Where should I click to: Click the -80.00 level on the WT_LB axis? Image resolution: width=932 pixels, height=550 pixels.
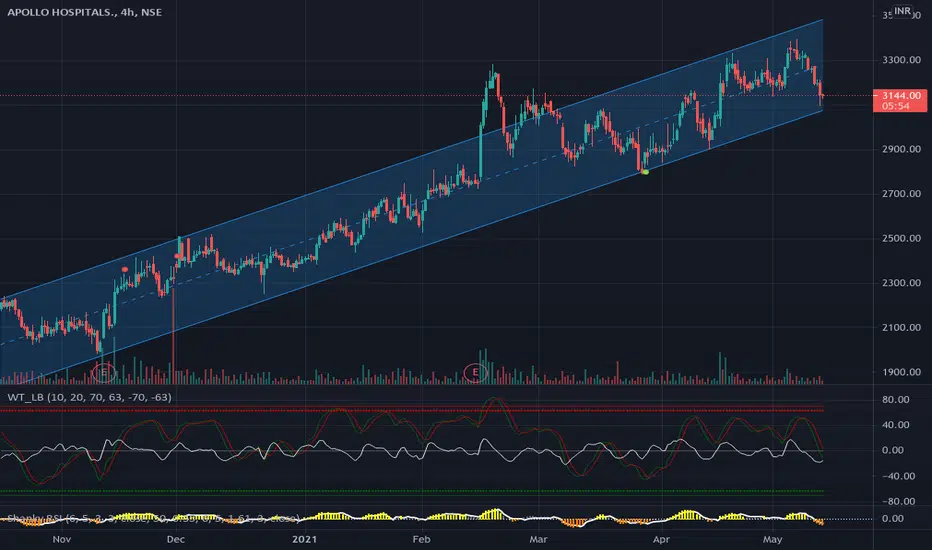point(898,501)
